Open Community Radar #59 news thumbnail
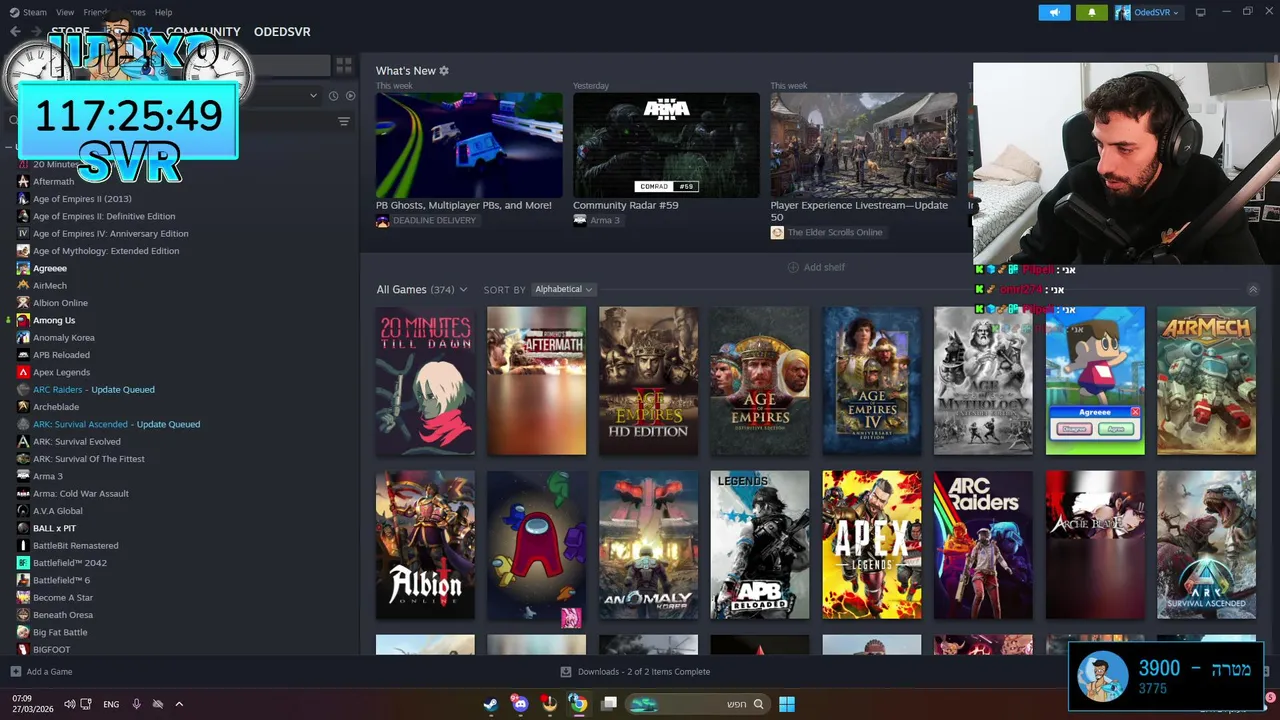The image size is (1280, 720). (666, 145)
